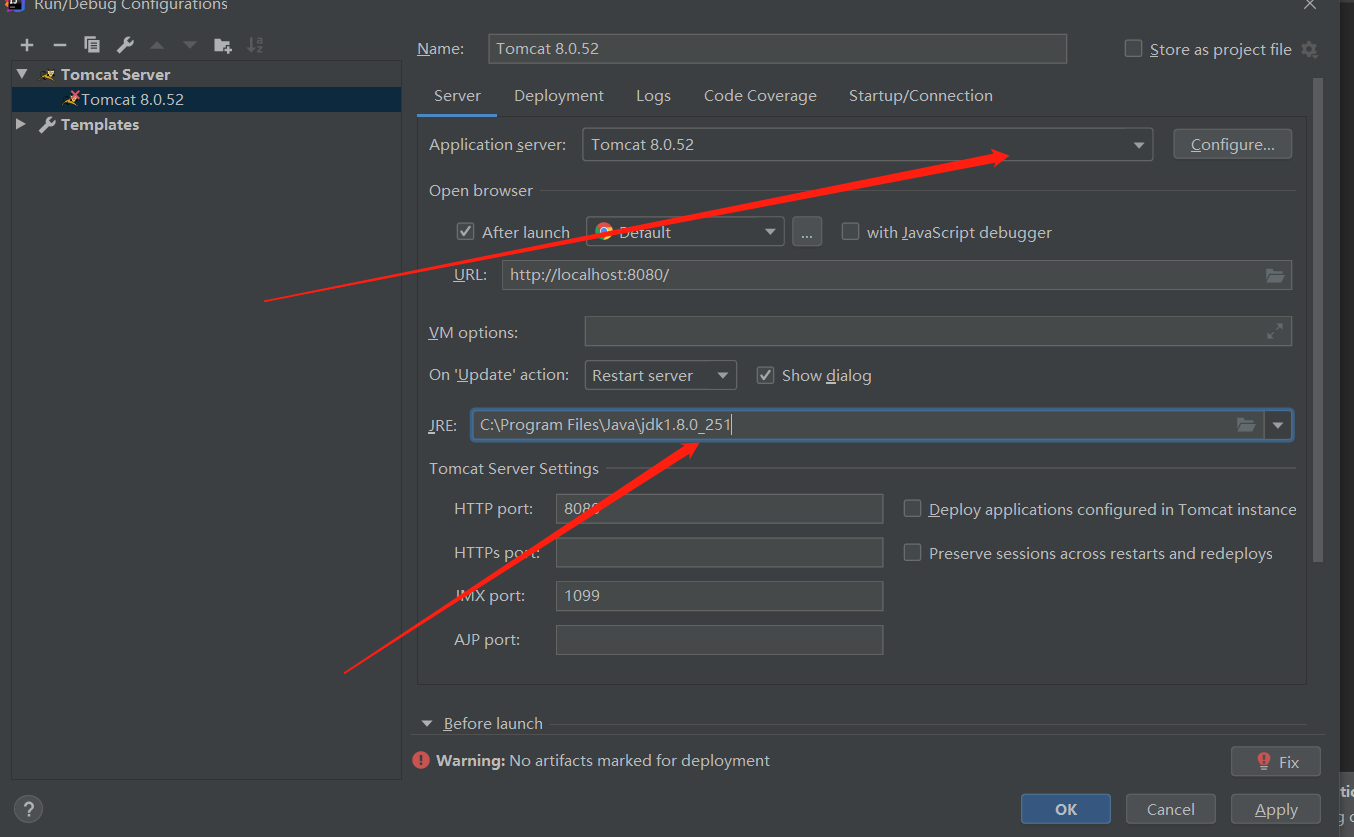The image size is (1354, 837).
Task: Switch to Deployment tab
Action: click(559, 96)
